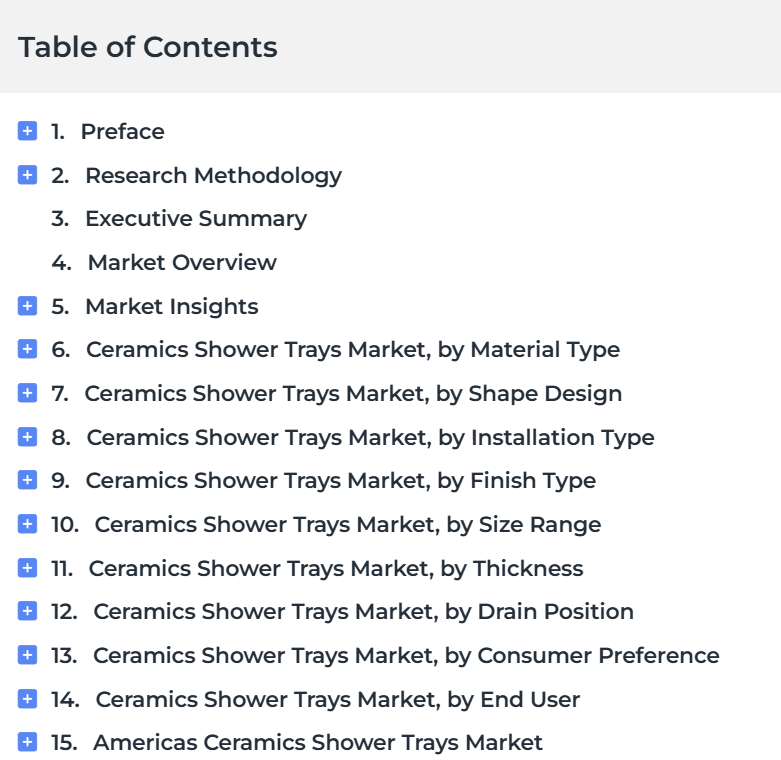The height and width of the screenshot is (760, 781).
Task: Click plus icon beside Material Type chapter
Action: click(x=27, y=349)
